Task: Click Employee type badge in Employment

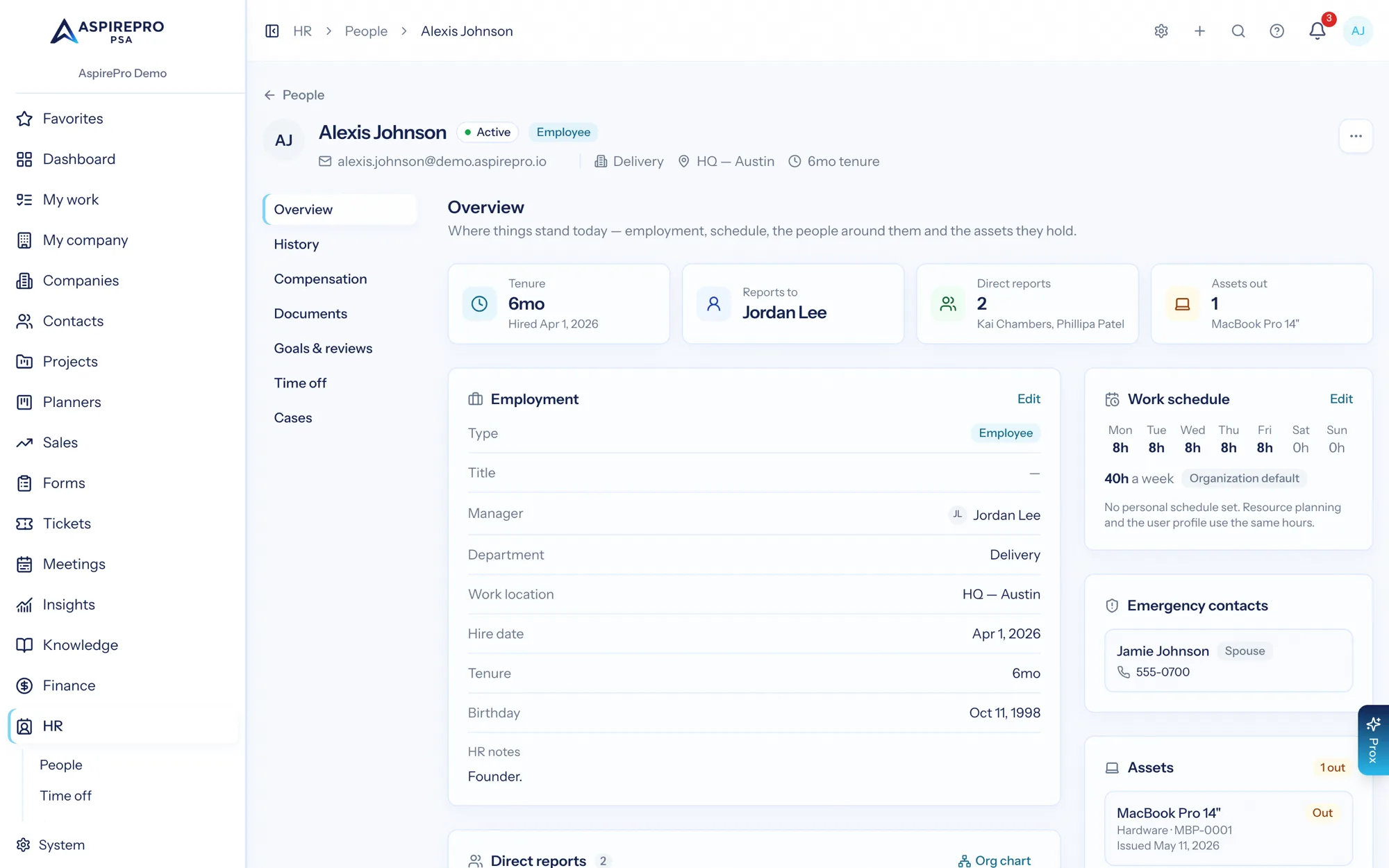Action: (x=1006, y=433)
